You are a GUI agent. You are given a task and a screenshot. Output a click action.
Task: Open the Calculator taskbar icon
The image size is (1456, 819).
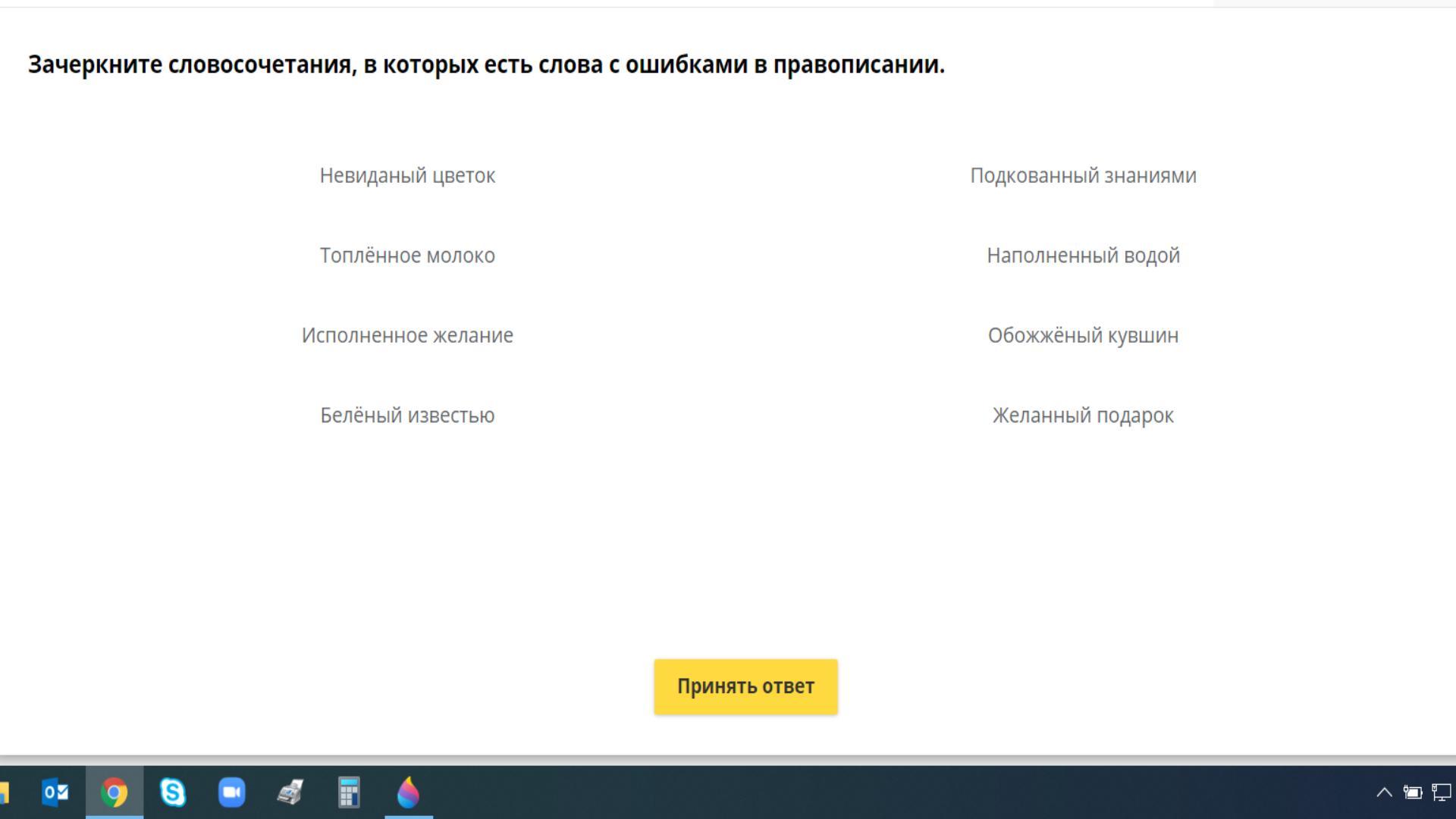[x=349, y=792]
